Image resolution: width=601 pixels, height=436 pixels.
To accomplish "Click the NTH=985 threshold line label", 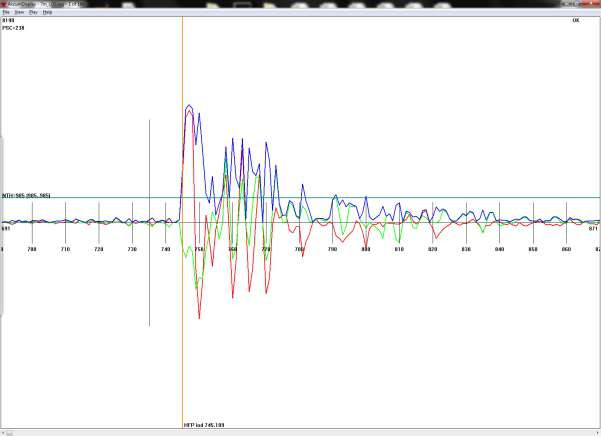I will pos(26,195).
